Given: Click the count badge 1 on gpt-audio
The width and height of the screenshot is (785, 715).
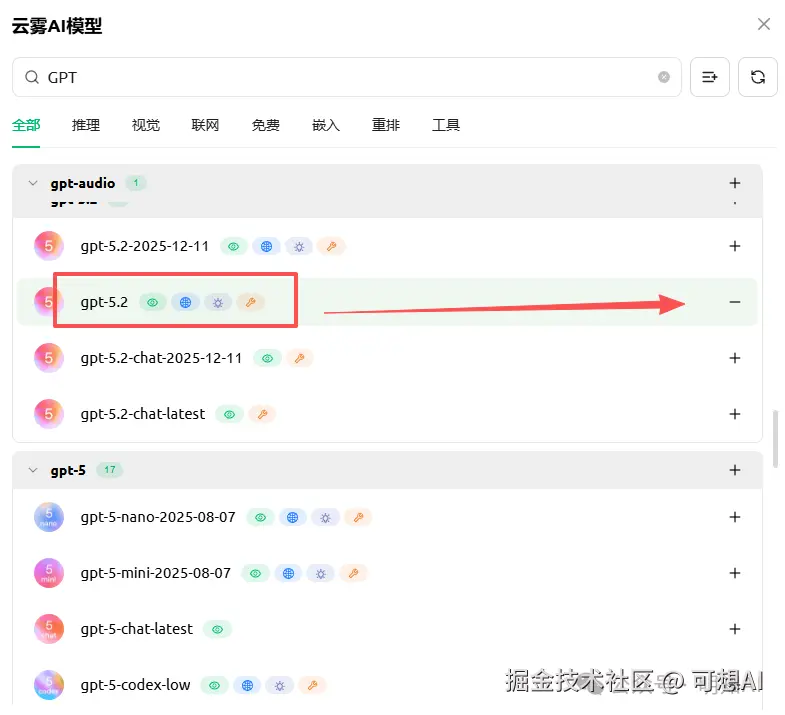Looking at the screenshot, I should click(136, 183).
